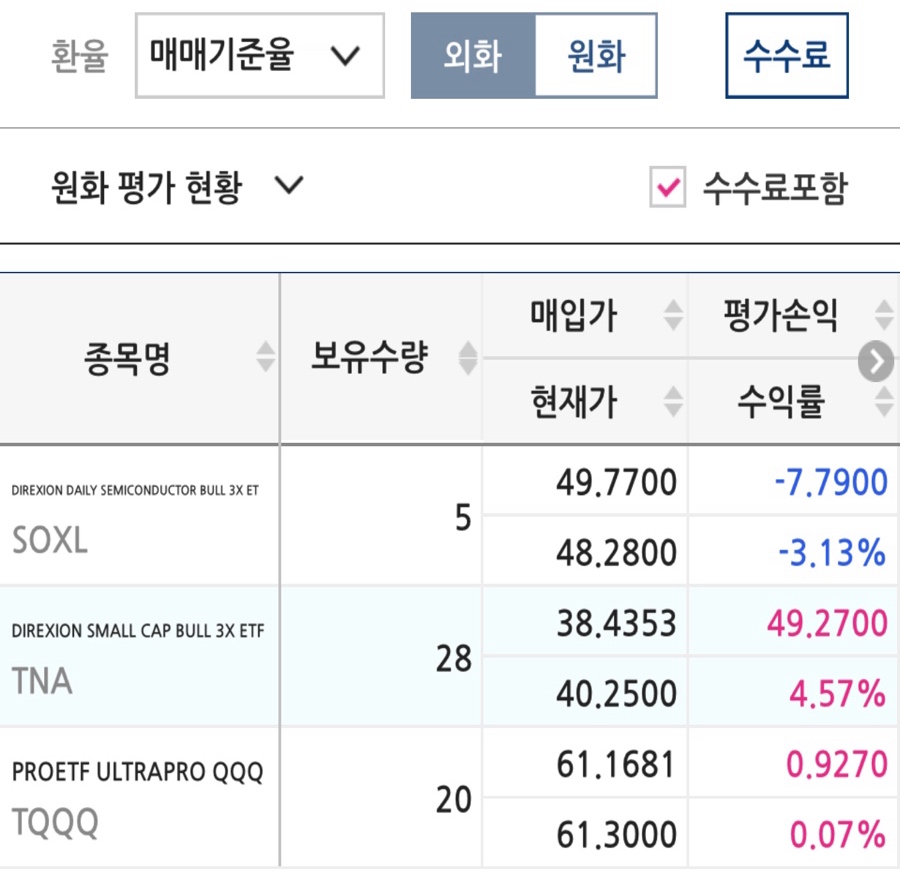Sort by 평가손익 column arrows
The width and height of the screenshot is (900, 880).
pos(884,315)
